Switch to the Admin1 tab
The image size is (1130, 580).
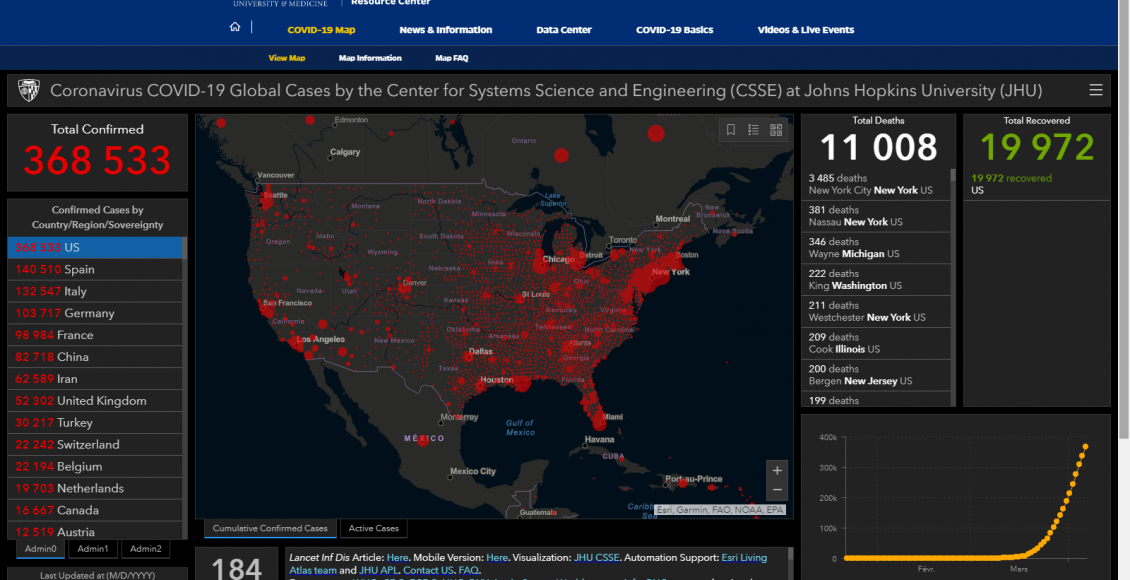93,549
